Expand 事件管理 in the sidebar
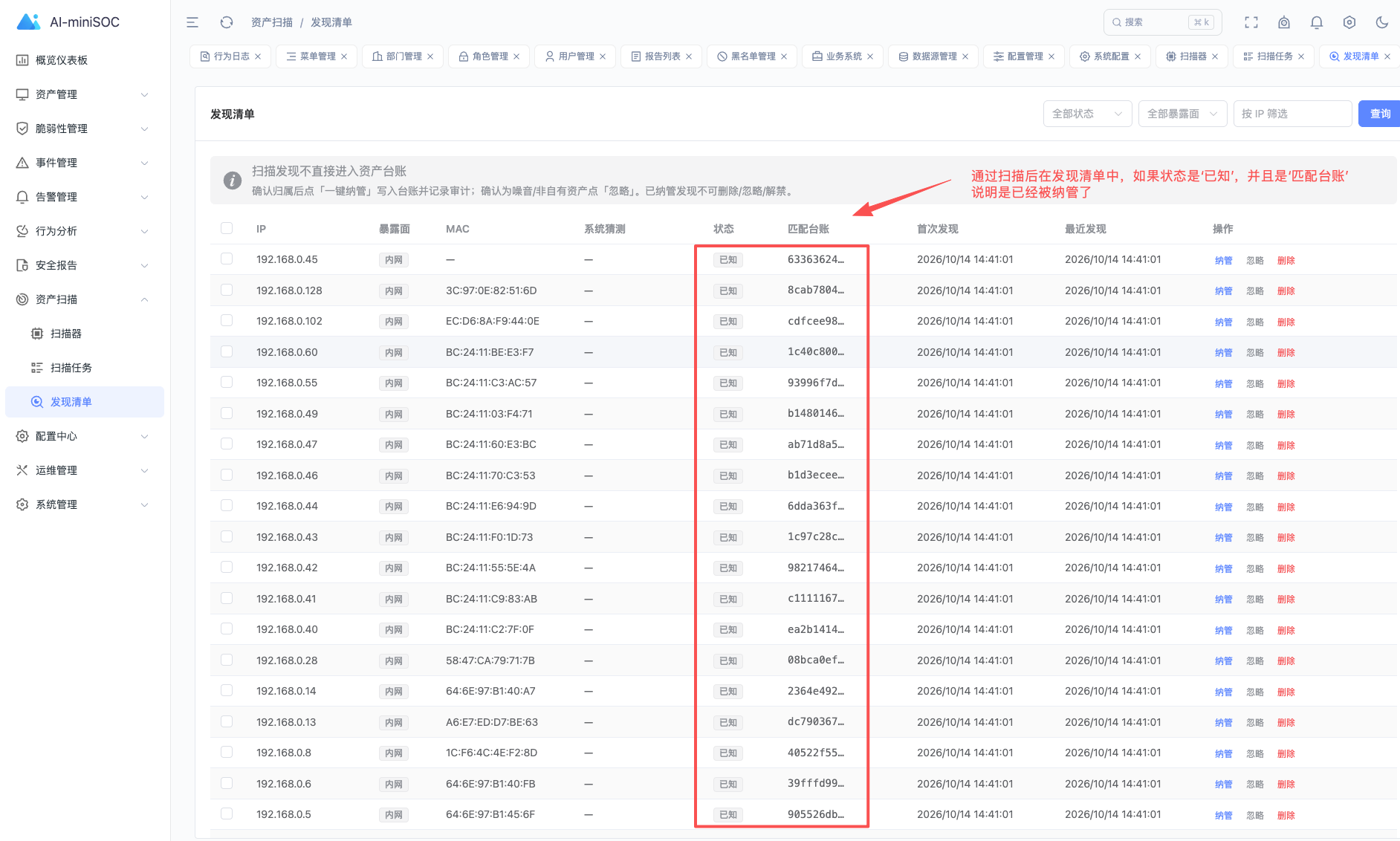Viewport: 1400px width, 841px height. (85, 163)
